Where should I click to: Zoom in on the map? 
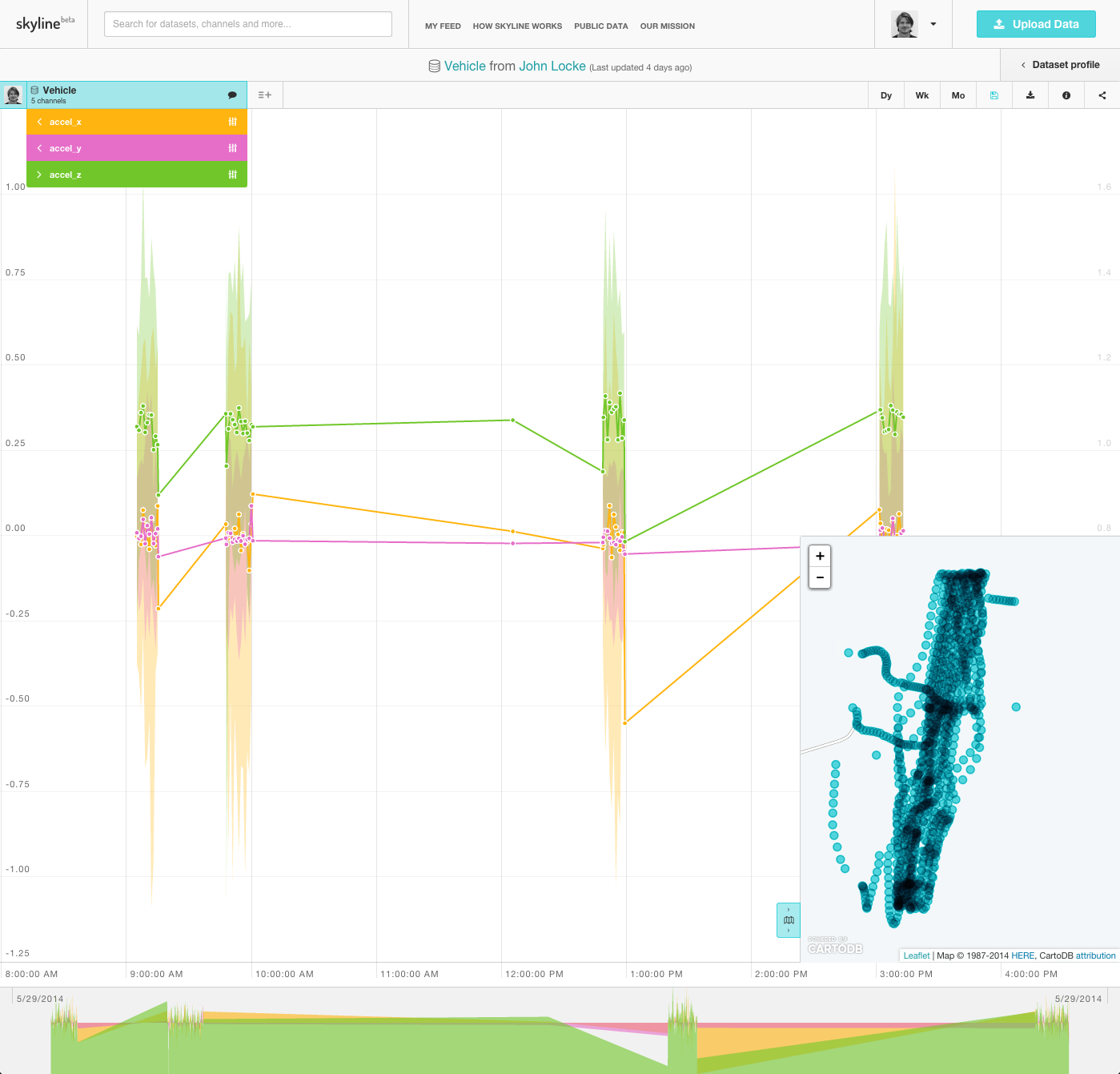pyautogui.click(x=820, y=556)
